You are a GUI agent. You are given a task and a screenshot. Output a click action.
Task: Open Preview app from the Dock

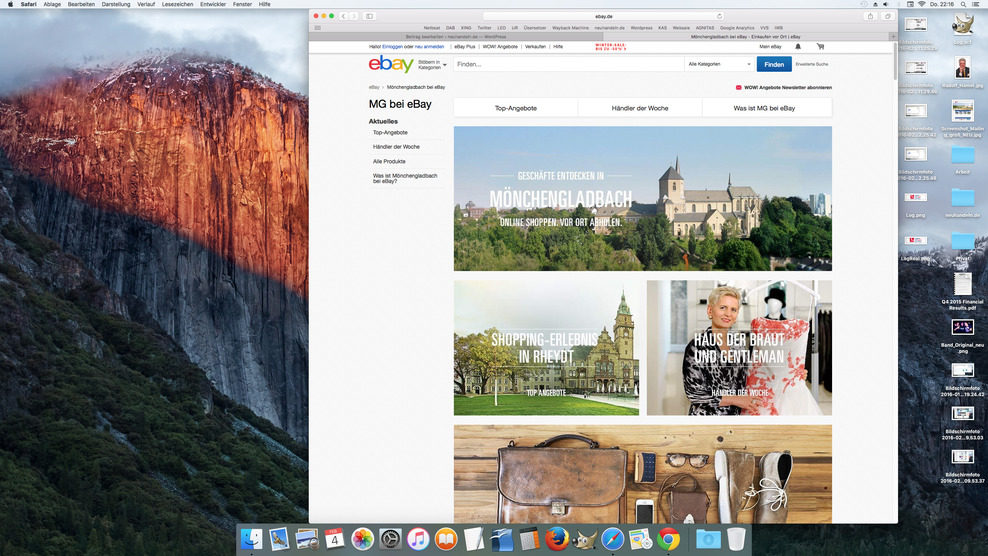tap(307, 540)
